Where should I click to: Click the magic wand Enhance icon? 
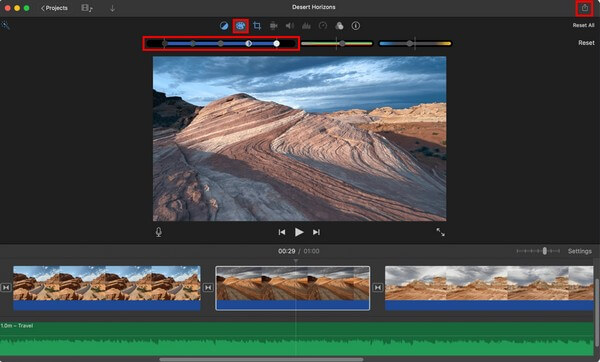(5, 26)
